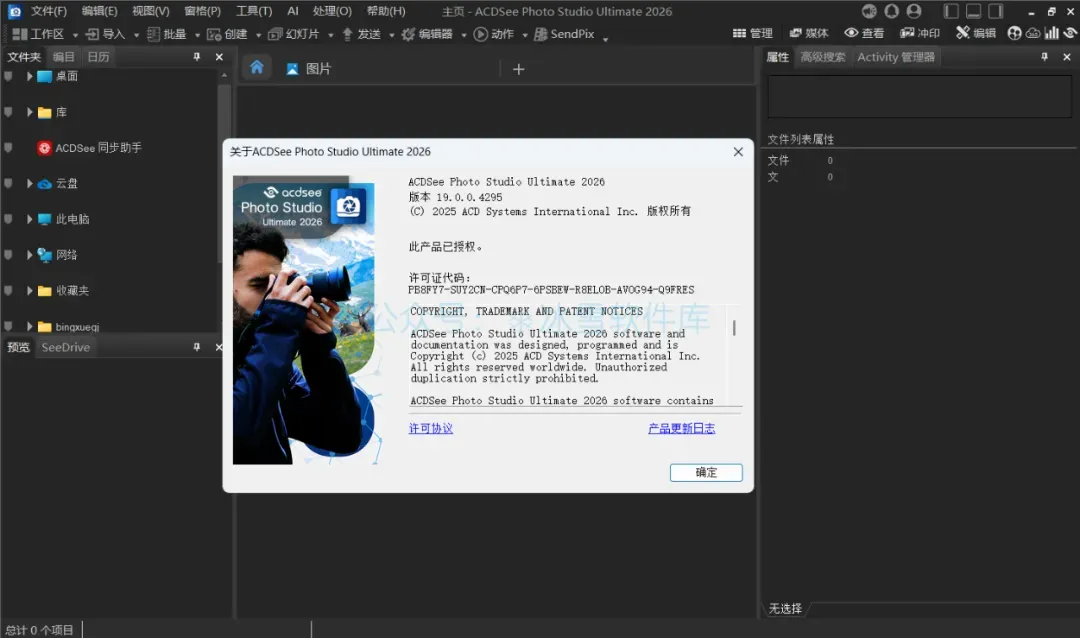Image resolution: width=1080 pixels, height=638 pixels.
Task: Open the 批量 dropdown arrow
Action: 197,34
